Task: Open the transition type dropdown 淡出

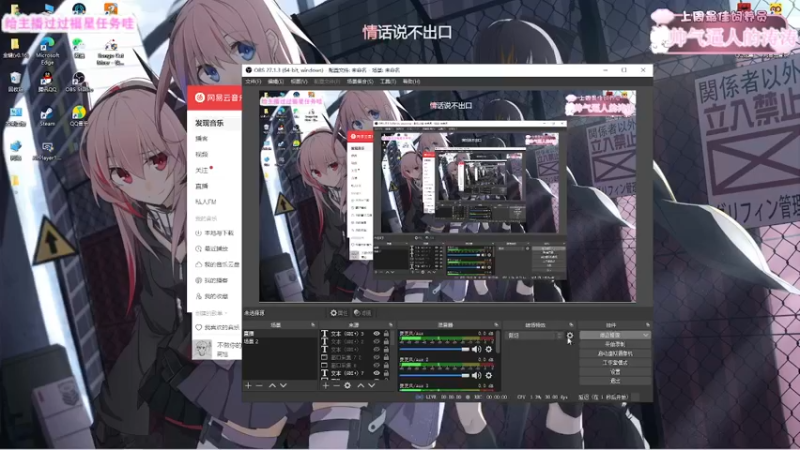Action: tap(532, 336)
